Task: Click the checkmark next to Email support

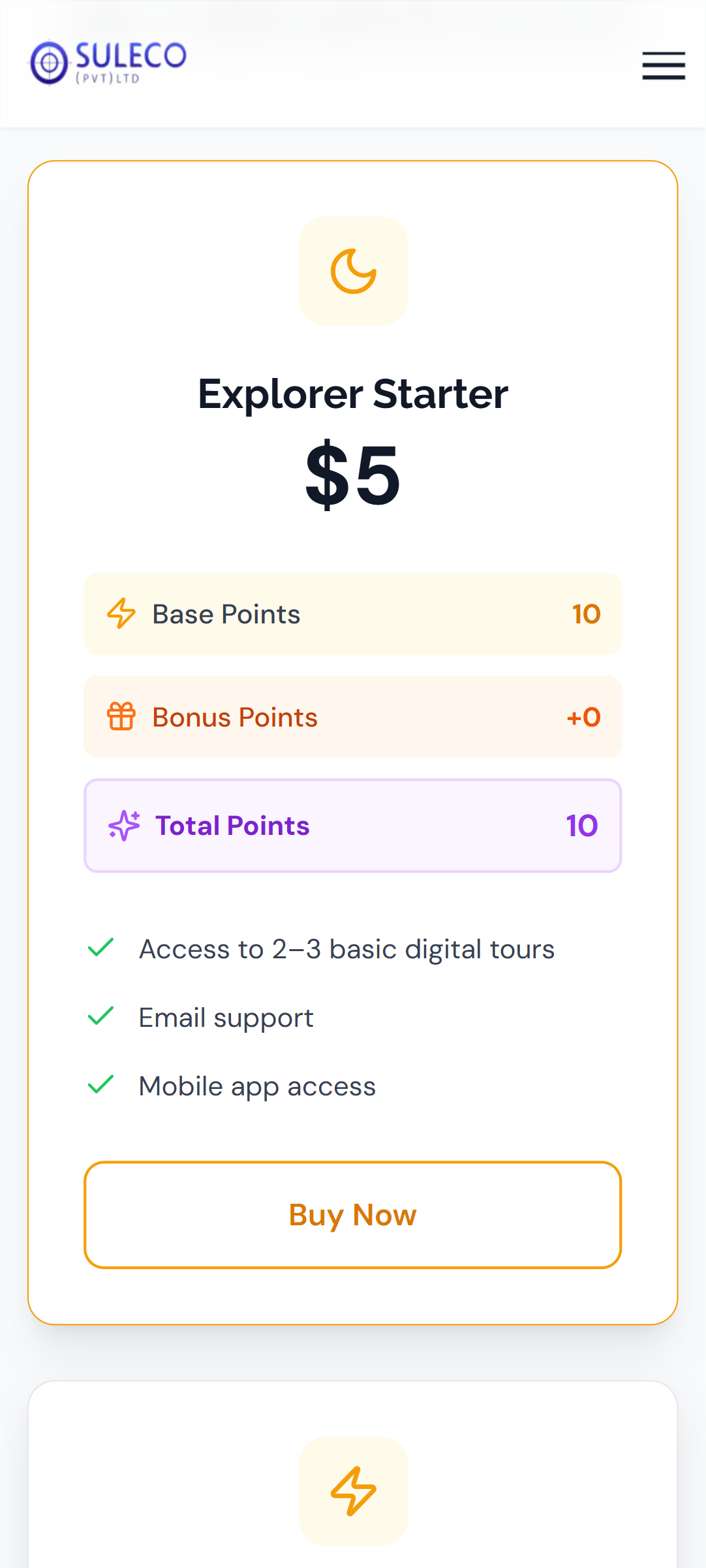Action: [101, 1016]
